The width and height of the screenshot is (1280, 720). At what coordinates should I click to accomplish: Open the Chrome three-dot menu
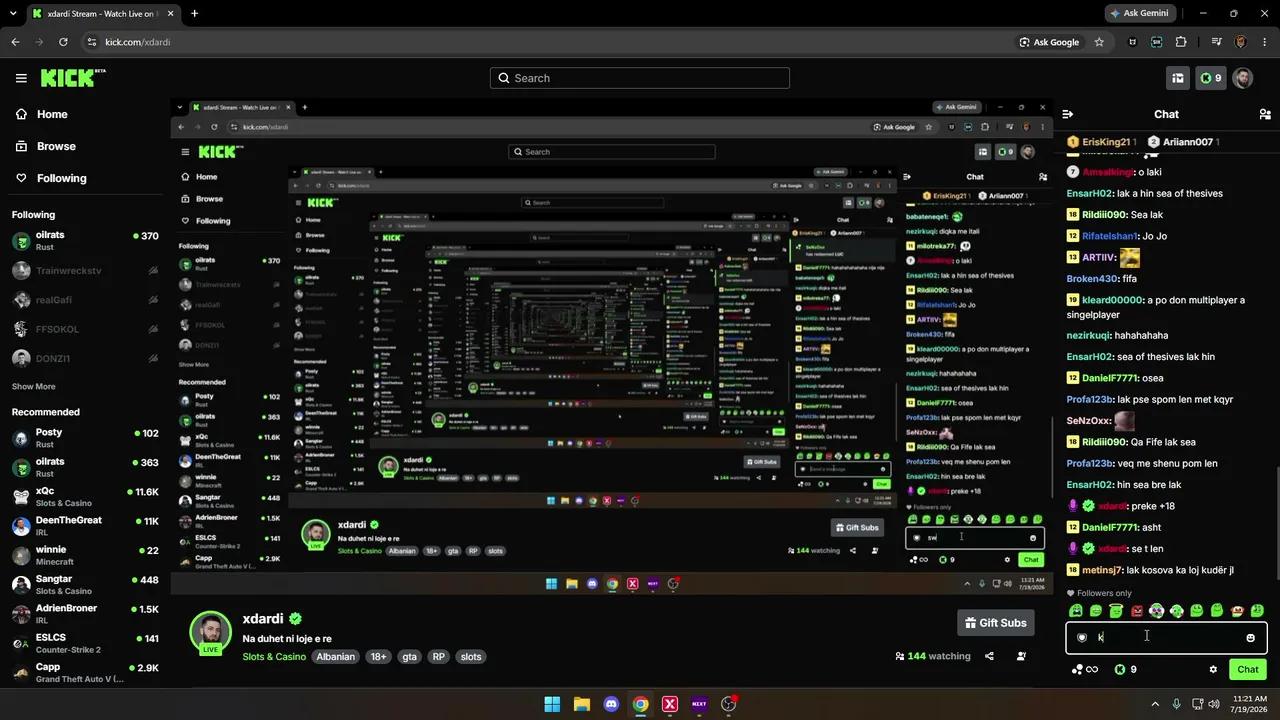click(1265, 42)
